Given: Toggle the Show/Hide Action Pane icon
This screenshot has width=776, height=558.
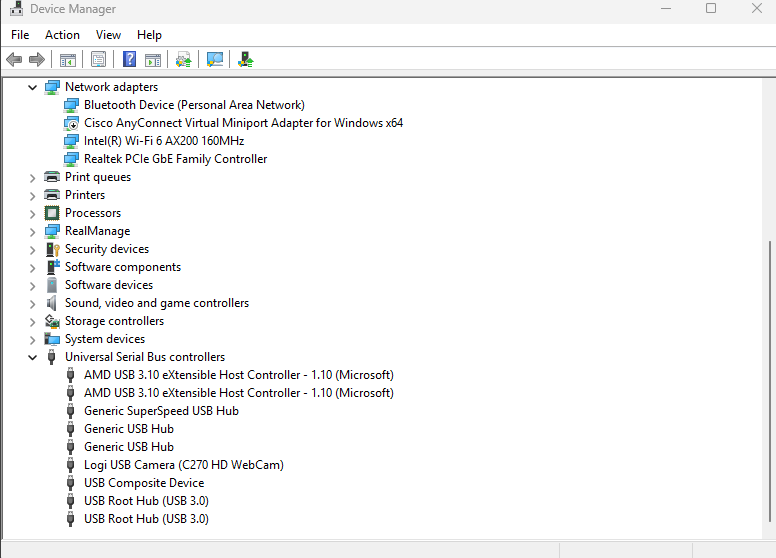Looking at the screenshot, I should pyautogui.click(x=153, y=60).
